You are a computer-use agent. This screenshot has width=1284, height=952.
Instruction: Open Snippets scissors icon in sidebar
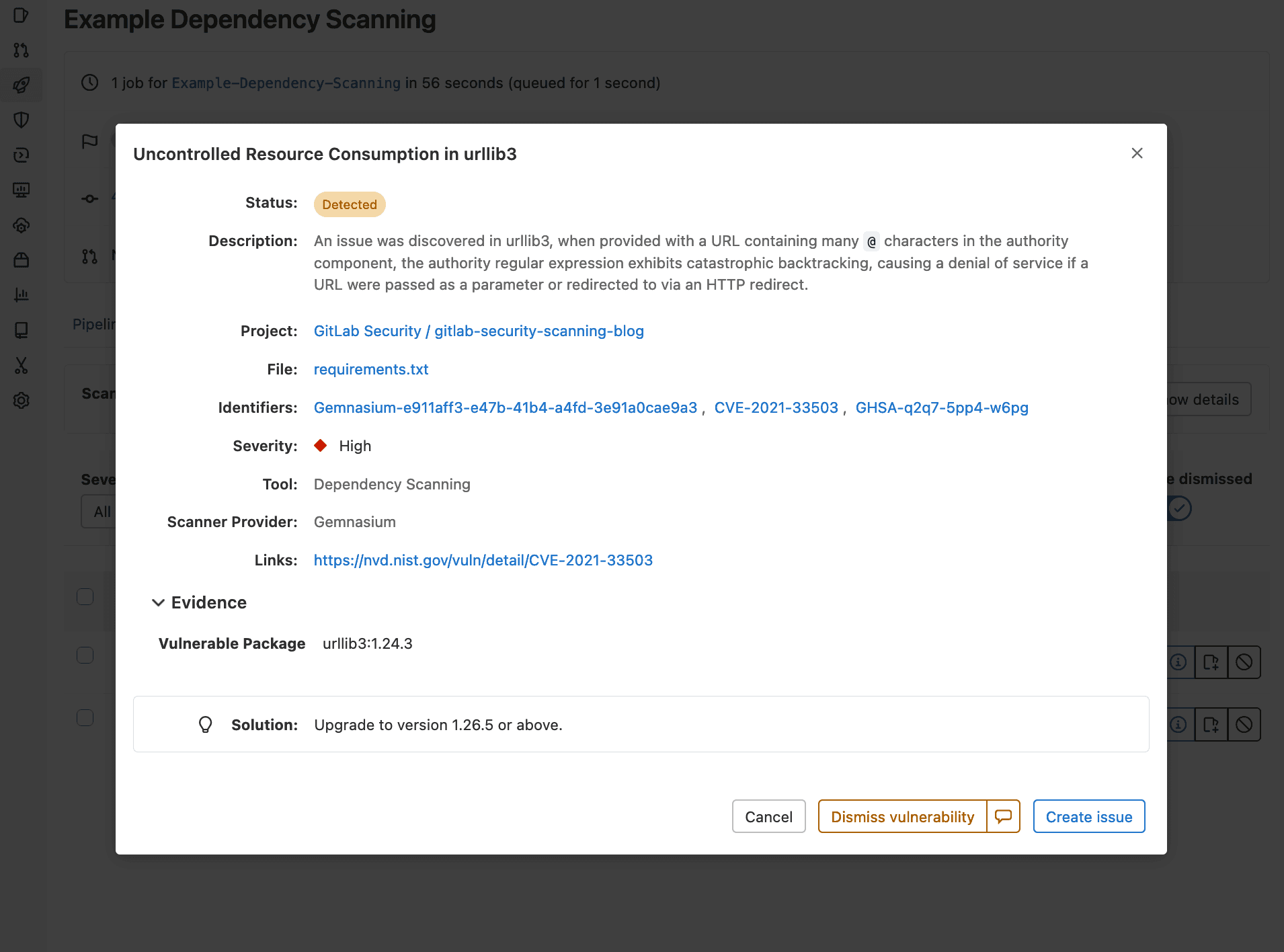[22, 366]
